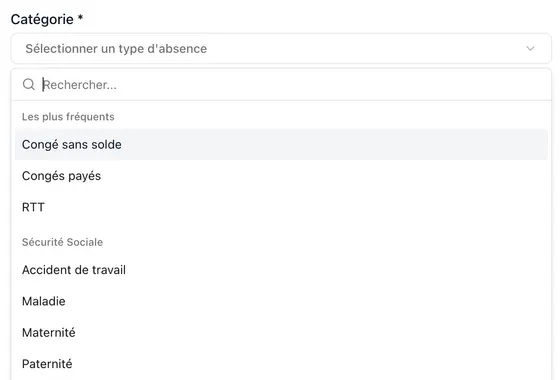The height and width of the screenshot is (380, 560).
Task: Click the Sélectionner un type d'absence placeholder text
Action: click(x=116, y=49)
